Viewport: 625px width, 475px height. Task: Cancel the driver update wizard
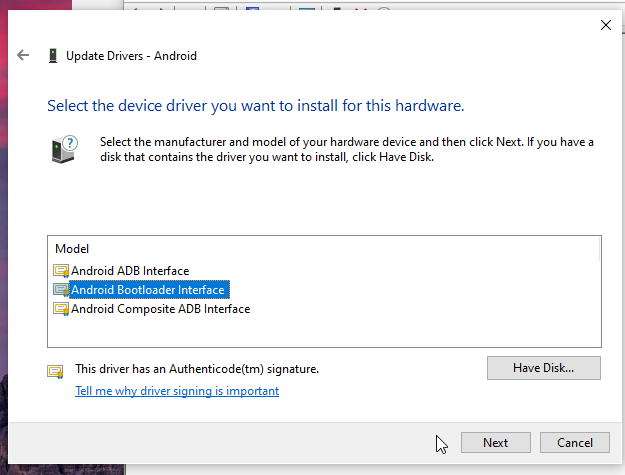point(575,443)
